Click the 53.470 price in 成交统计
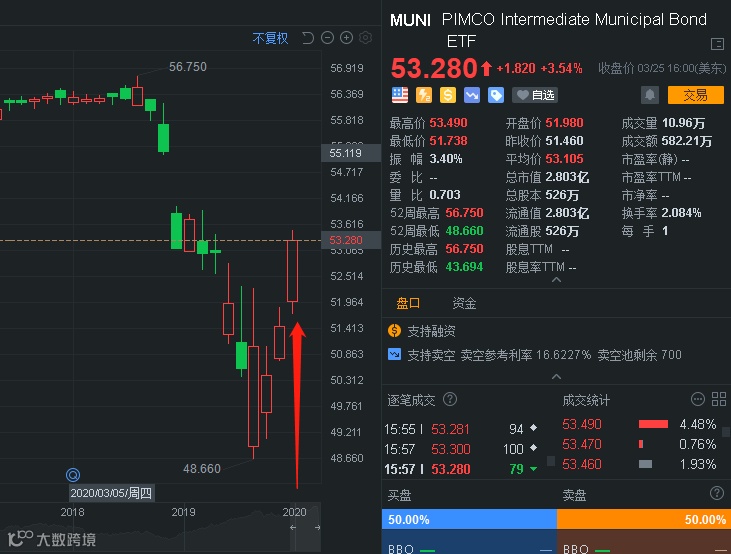Screen dimensions: 731x554 click(x=582, y=444)
